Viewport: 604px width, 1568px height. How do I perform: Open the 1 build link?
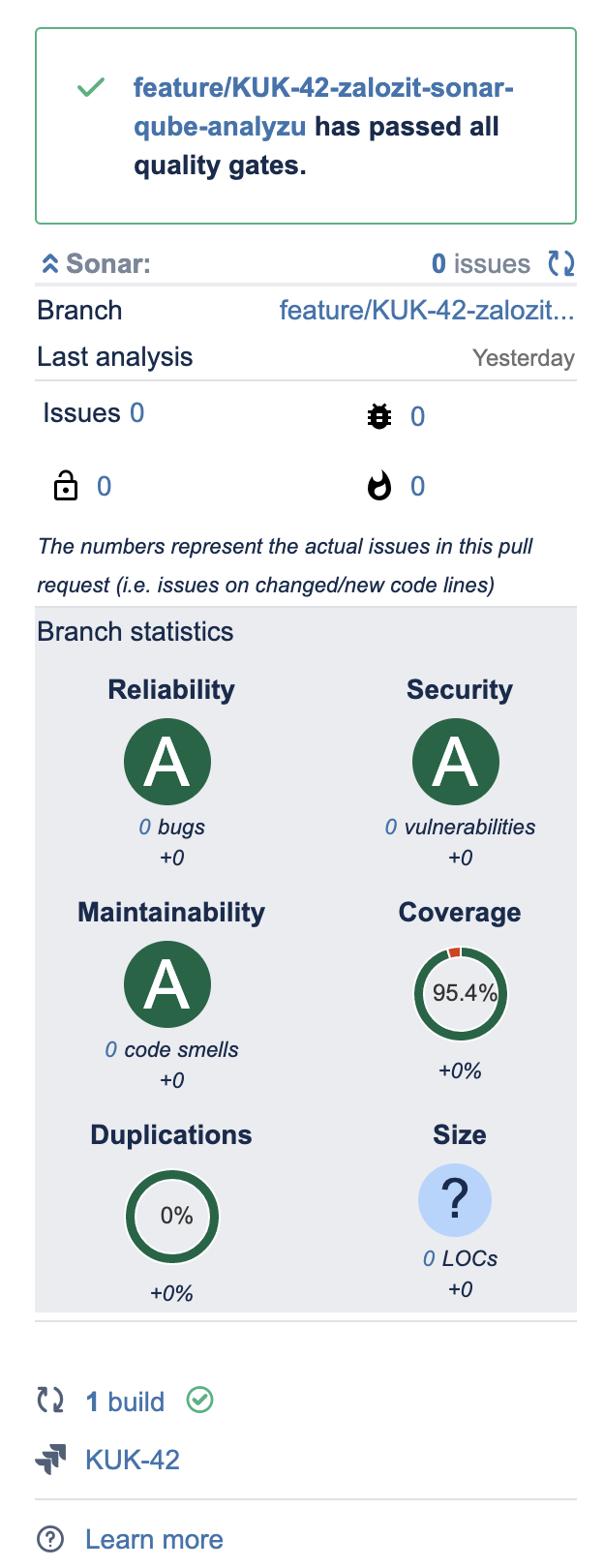(125, 1402)
